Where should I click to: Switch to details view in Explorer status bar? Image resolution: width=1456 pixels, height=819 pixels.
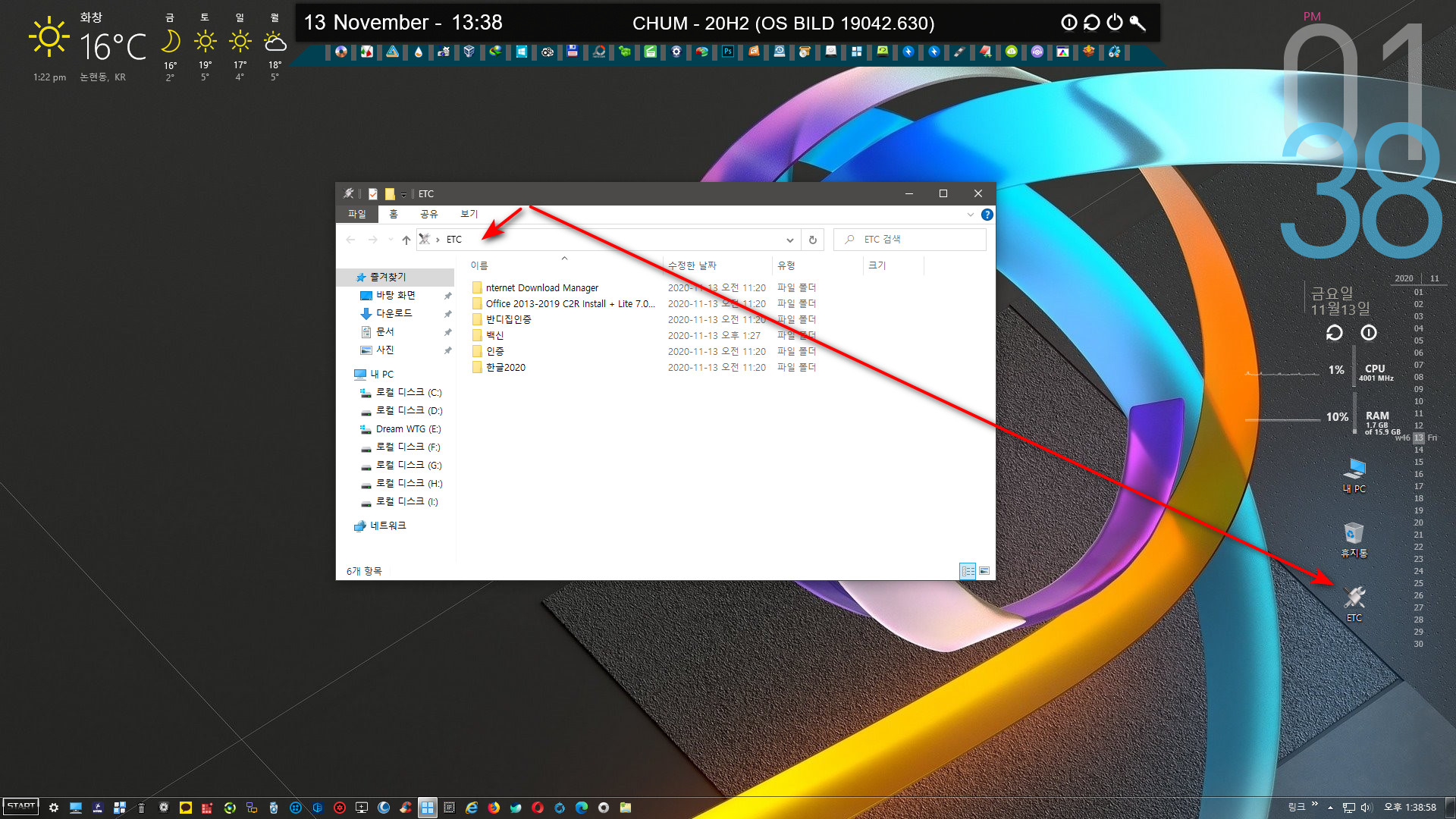(968, 571)
